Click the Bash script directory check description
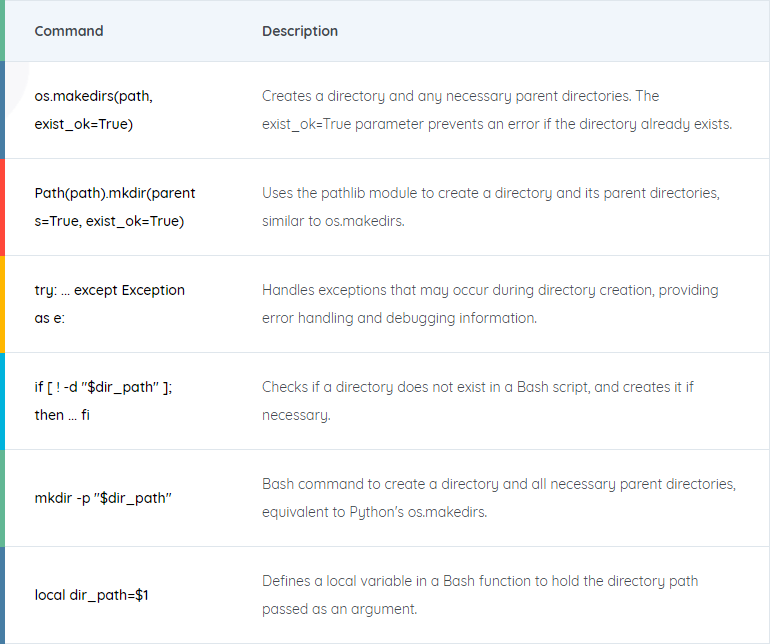The width and height of the screenshot is (770, 644). tap(477, 401)
